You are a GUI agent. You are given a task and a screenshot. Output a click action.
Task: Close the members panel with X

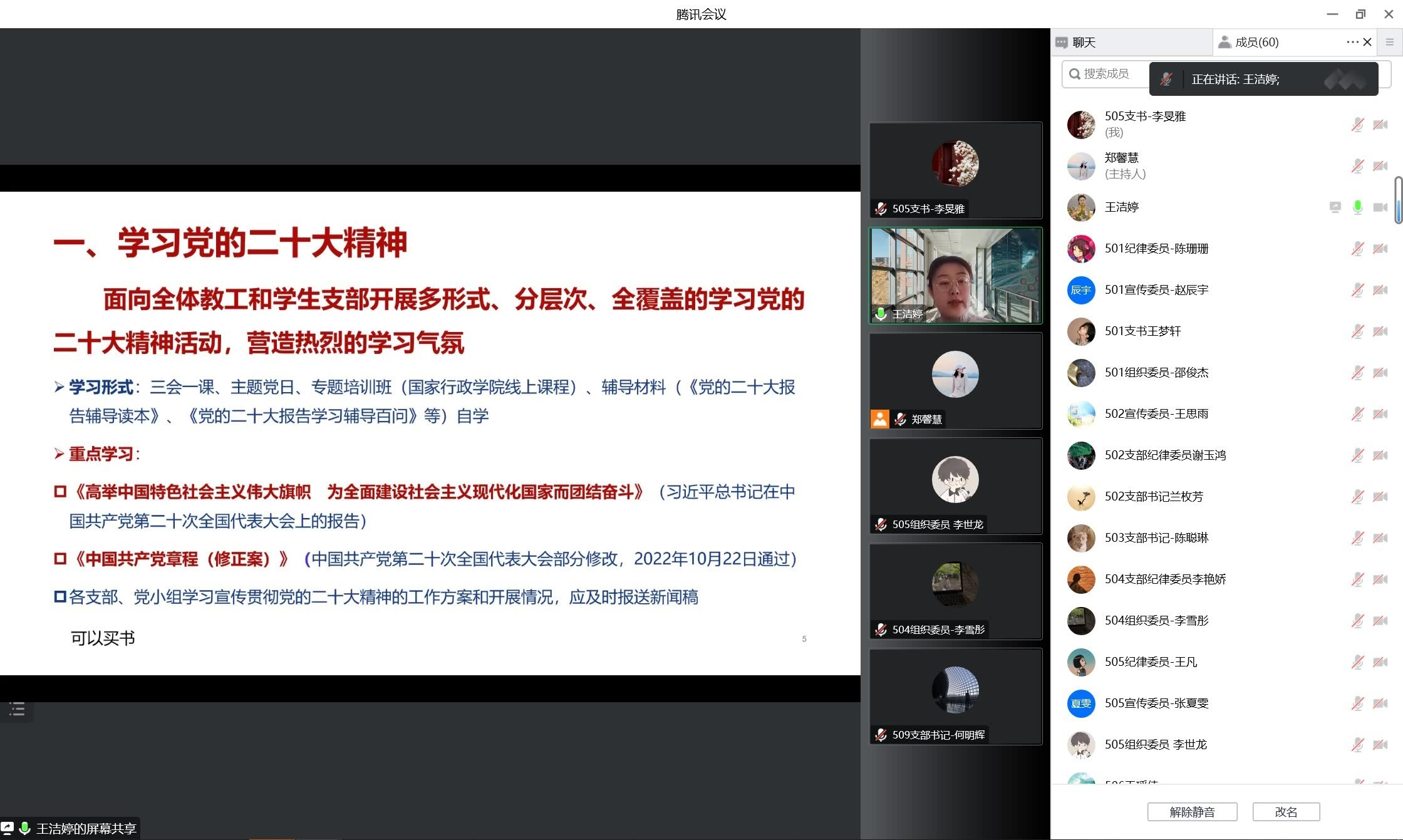click(x=1367, y=43)
